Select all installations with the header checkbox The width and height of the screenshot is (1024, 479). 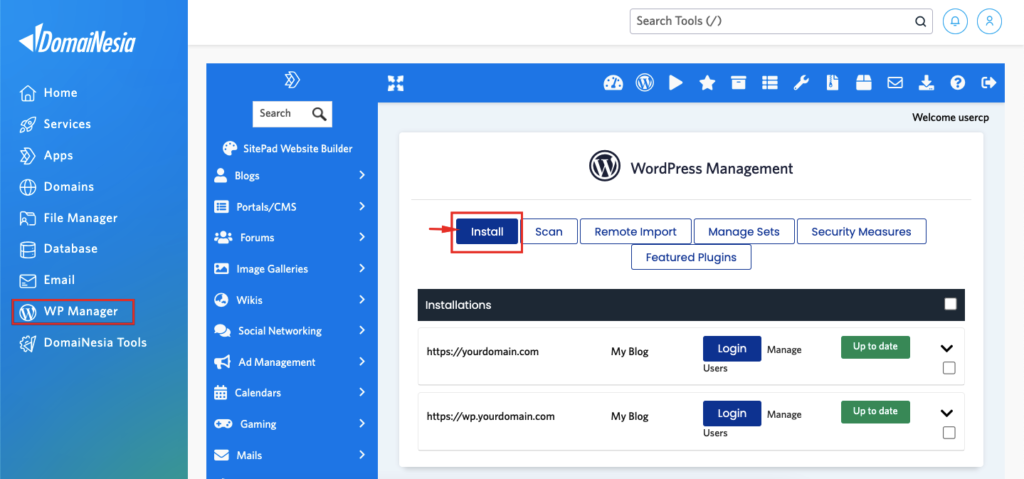(x=950, y=304)
